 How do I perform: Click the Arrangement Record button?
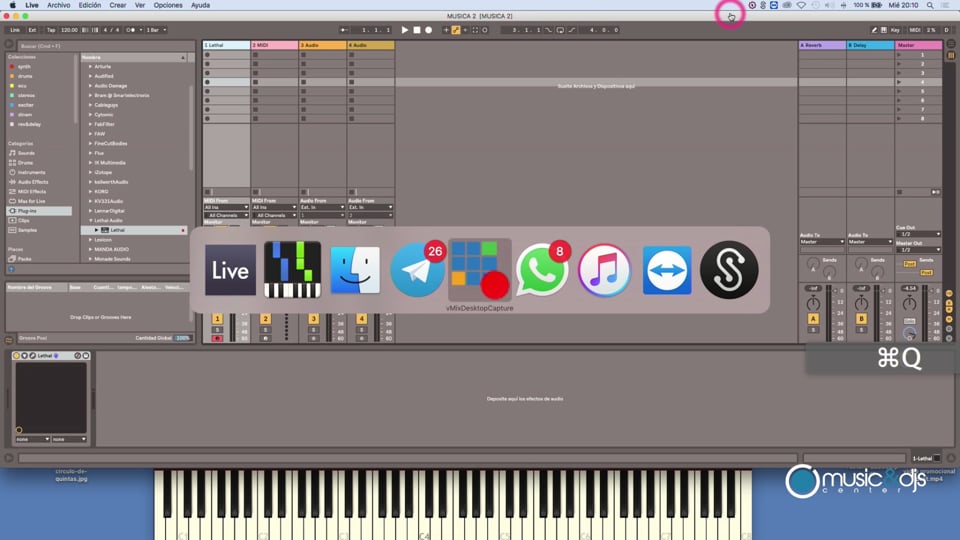[429, 30]
